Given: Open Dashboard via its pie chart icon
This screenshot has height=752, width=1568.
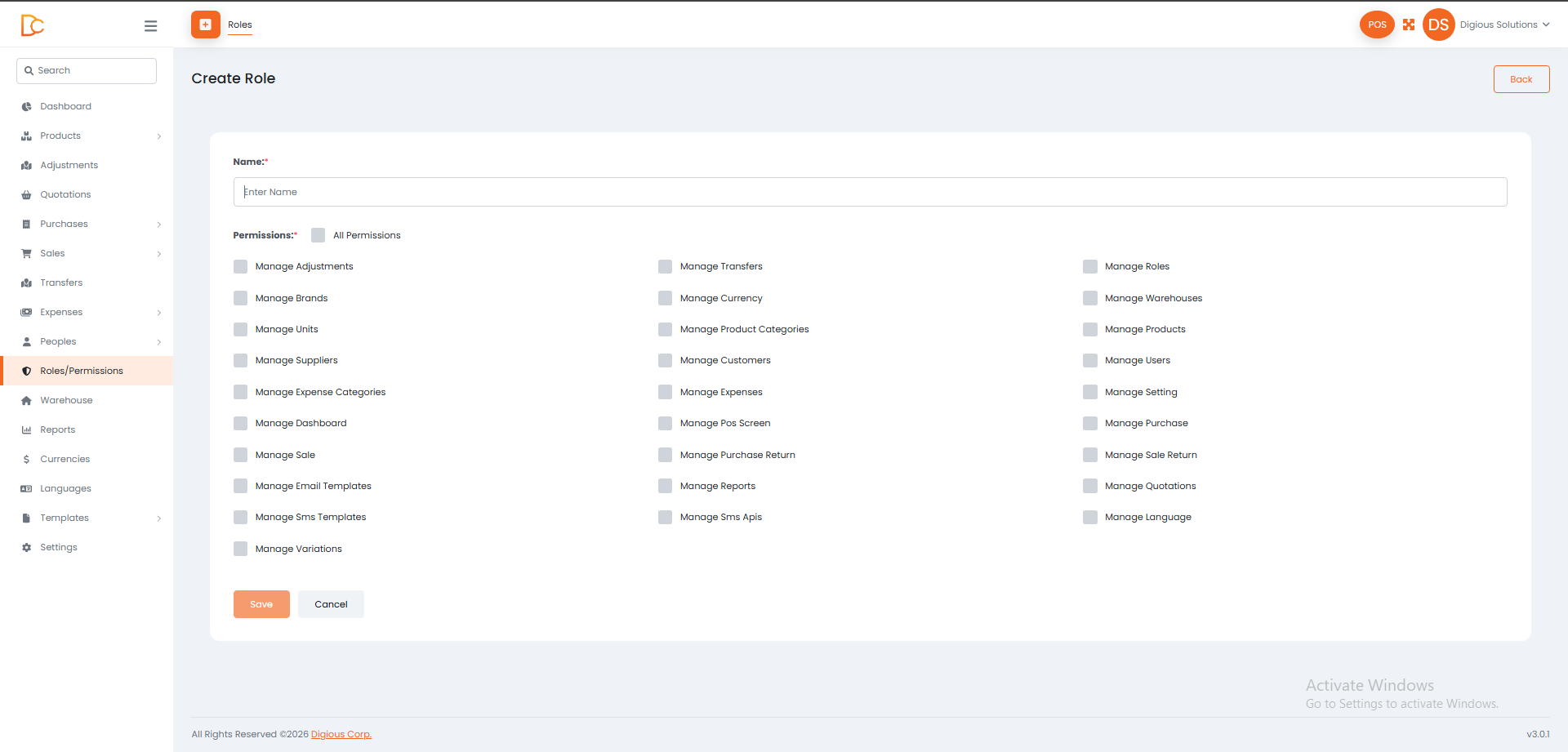Looking at the screenshot, I should tap(27, 106).
